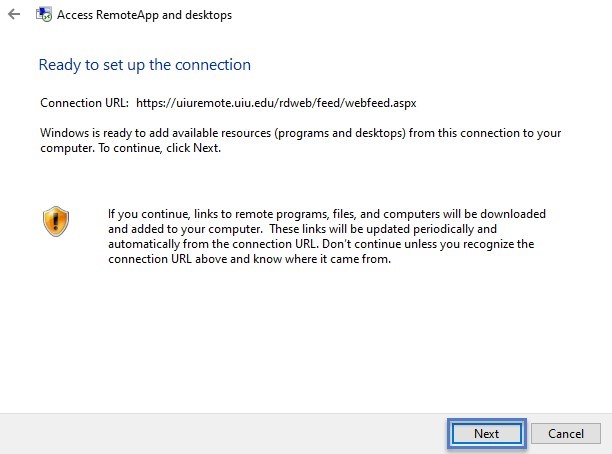Click the webfeed.aspx end of the URL
612x454 pixels.
coord(381,103)
